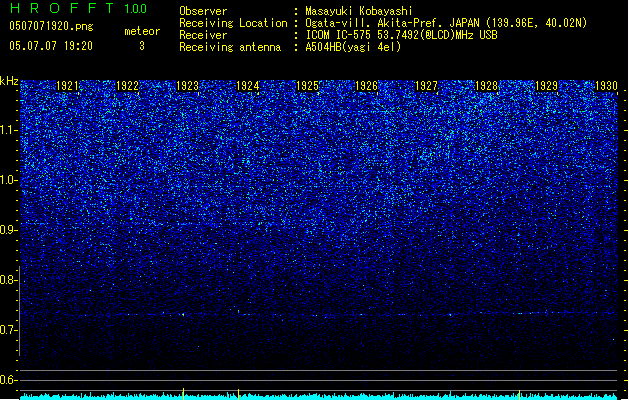Click the yellow meteor spike near 1924
This screenshot has width=629, height=400.
(x=238, y=394)
